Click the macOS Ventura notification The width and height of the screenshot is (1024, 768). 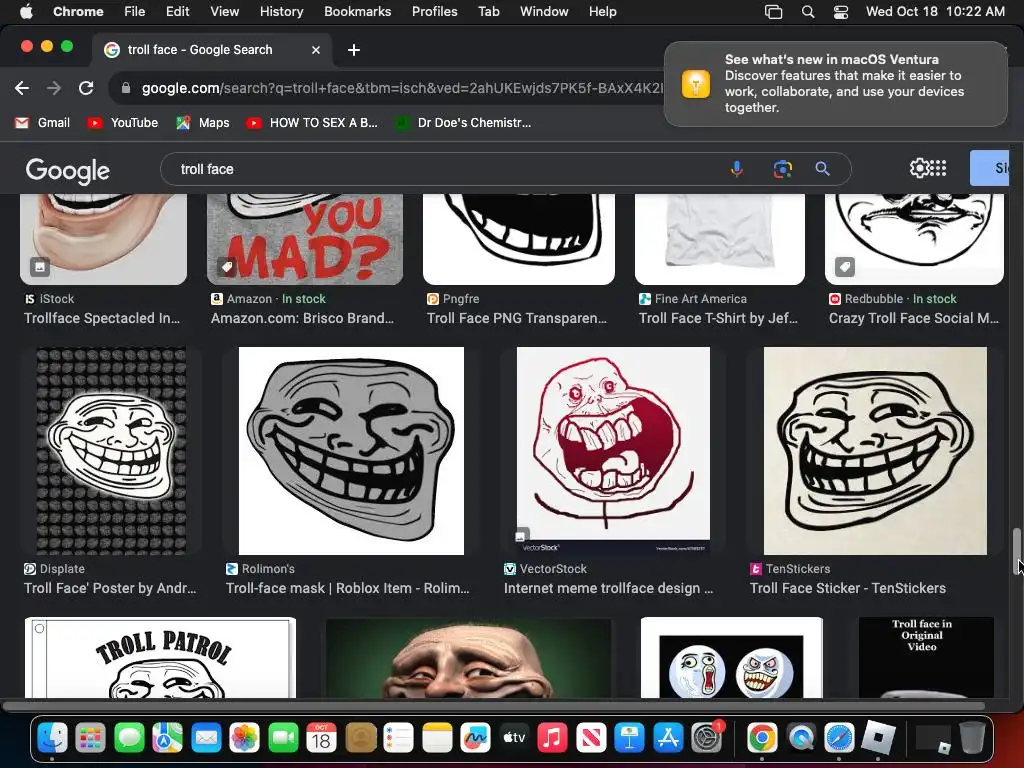pos(835,84)
